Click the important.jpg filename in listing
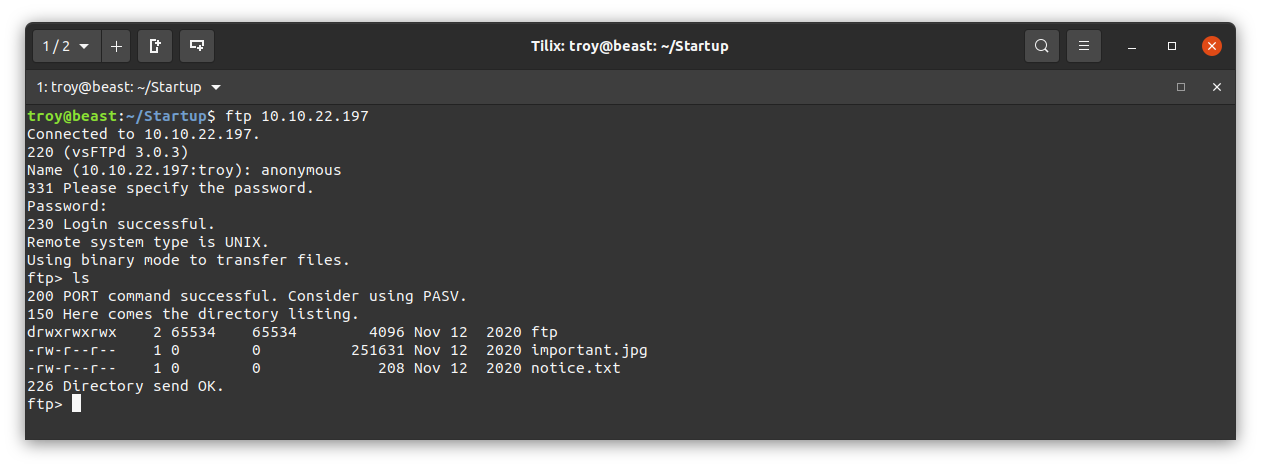1261x468 pixels. click(x=589, y=350)
